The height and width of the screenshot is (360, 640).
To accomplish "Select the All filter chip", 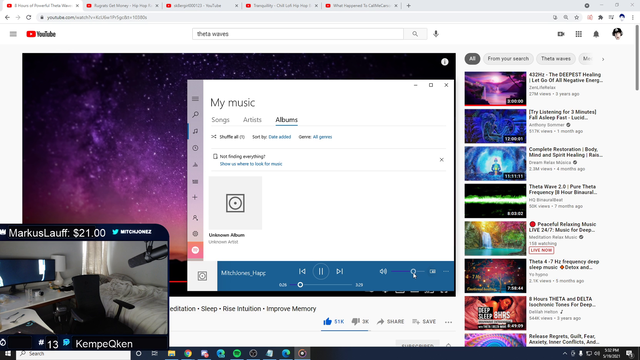I will coord(472,59).
